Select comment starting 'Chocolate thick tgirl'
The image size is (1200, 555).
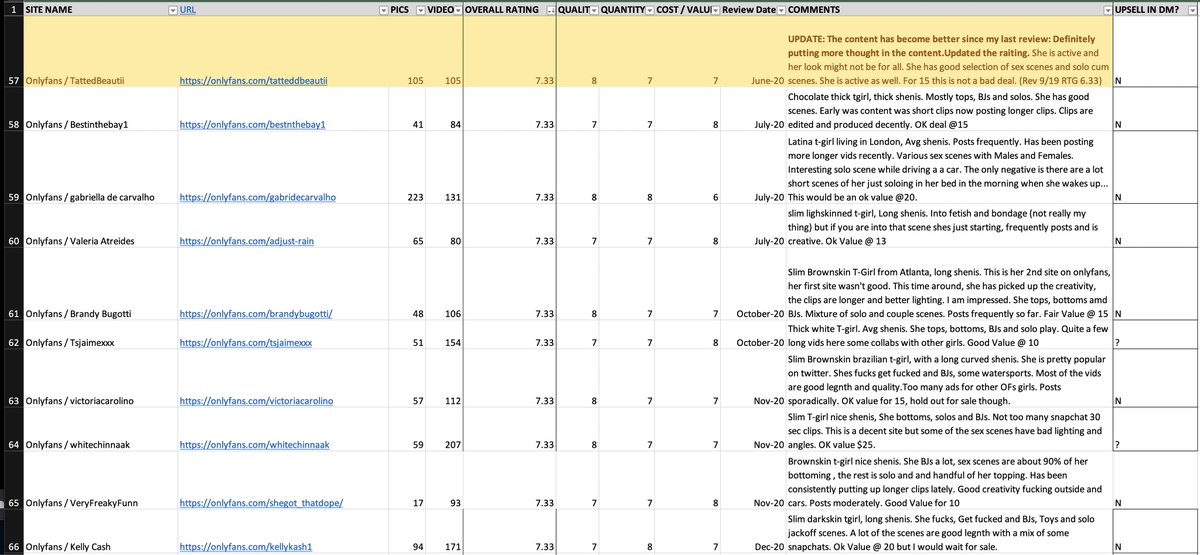[949, 111]
